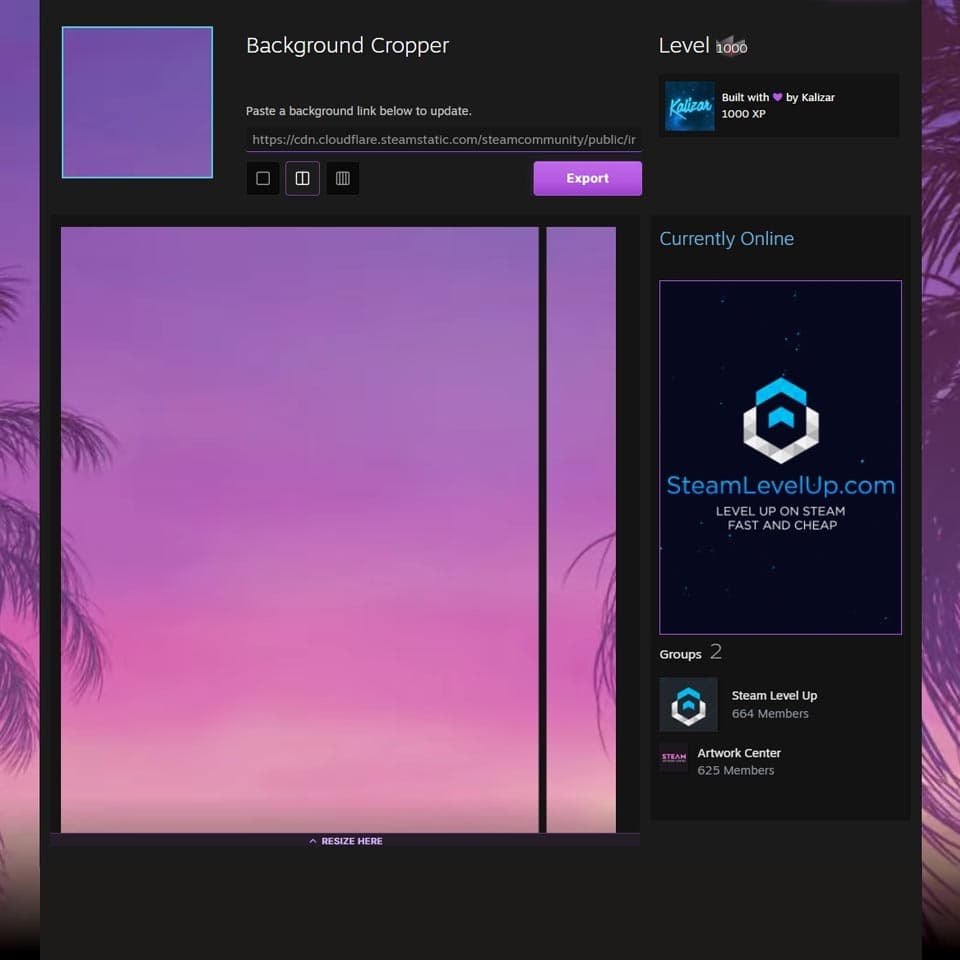Click the avatar preview square thumbnail
The width and height of the screenshot is (960, 960).
pyautogui.click(x=137, y=102)
